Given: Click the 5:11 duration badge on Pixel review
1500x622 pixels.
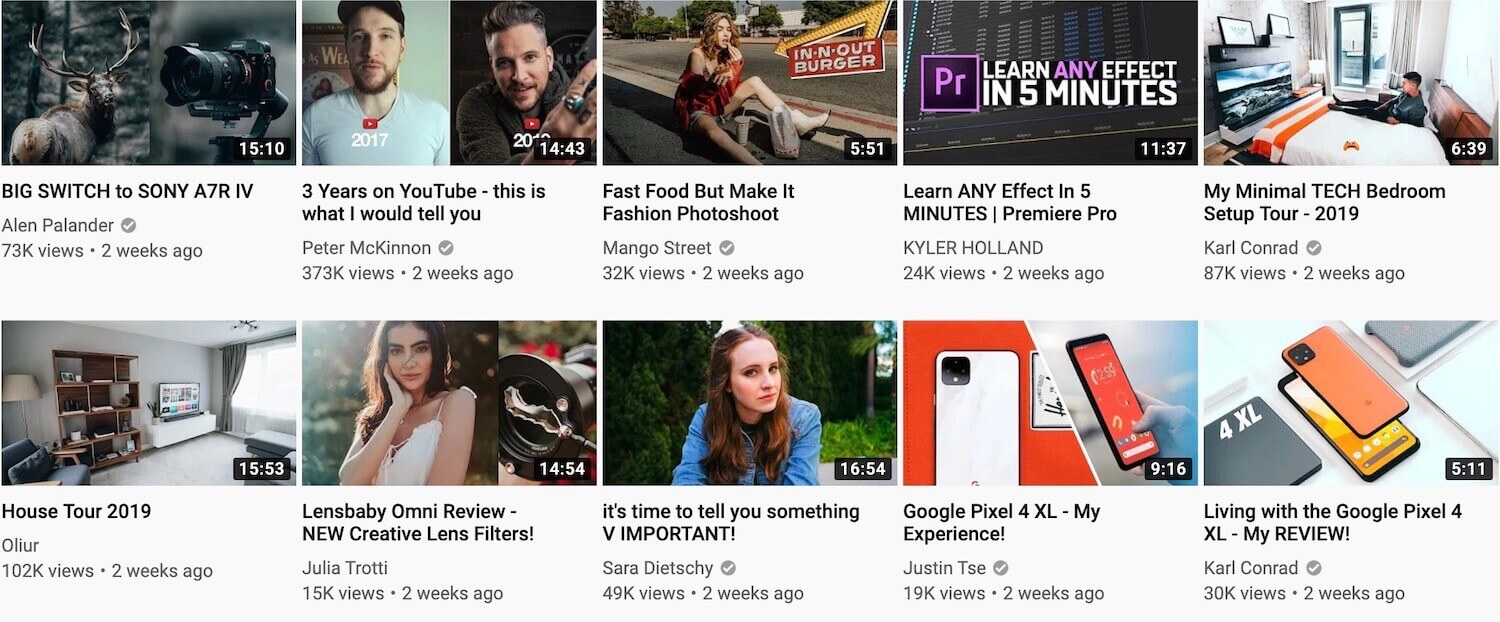Looking at the screenshot, I should pos(1468,469).
